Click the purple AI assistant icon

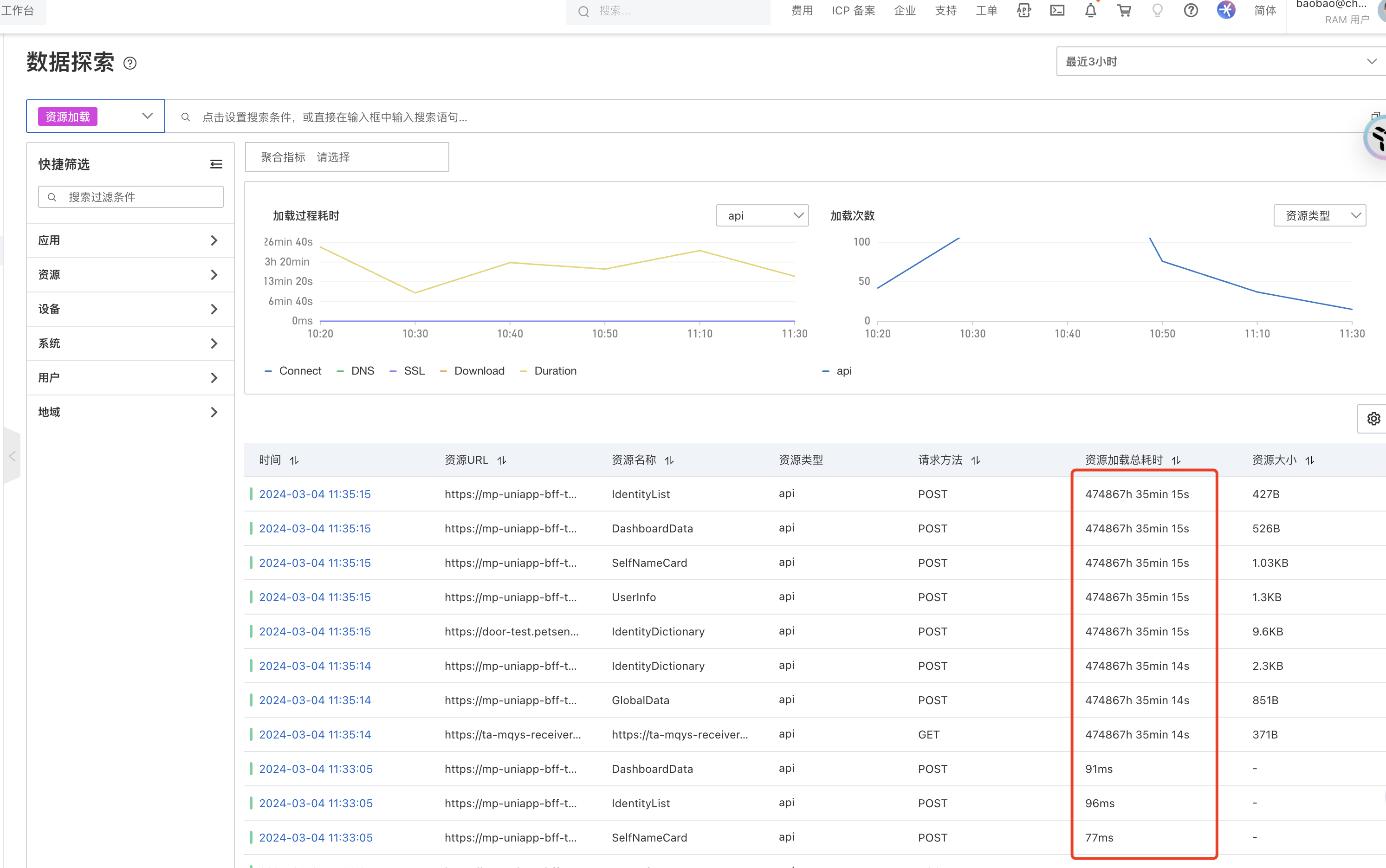[x=1226, y=10]
